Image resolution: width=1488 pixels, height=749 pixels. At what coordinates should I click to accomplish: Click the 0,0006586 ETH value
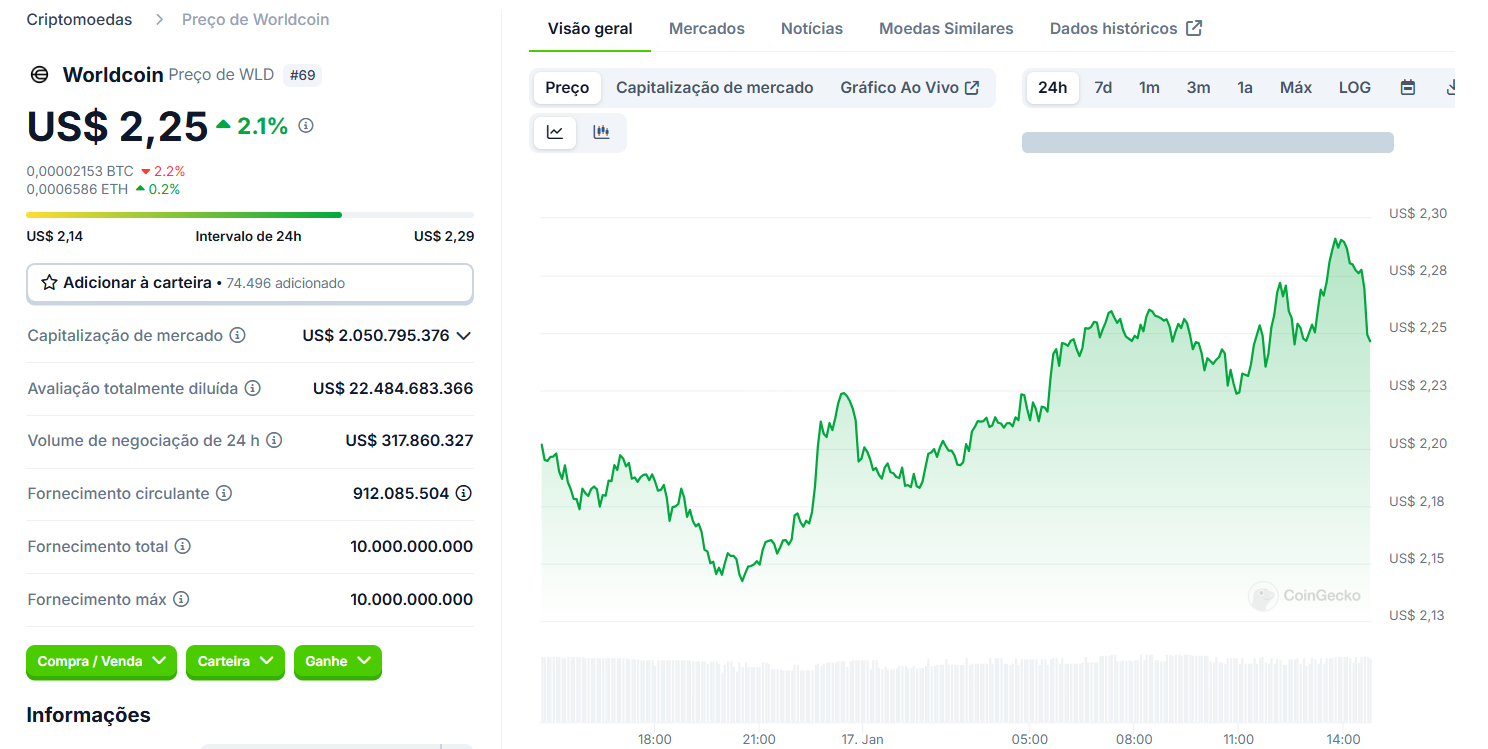click(77, 189)
